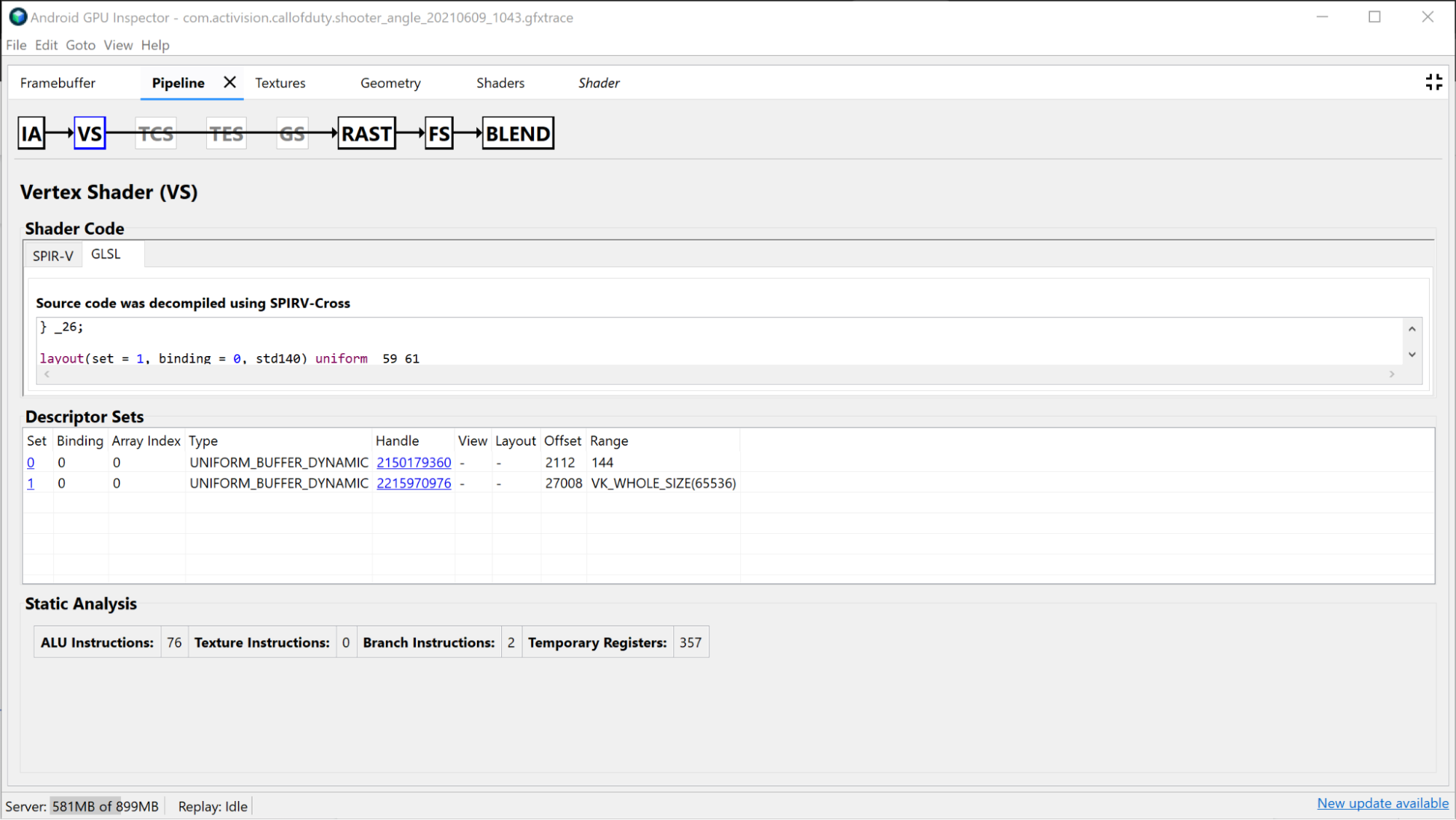
Task: Click the TCS pipeline stage icon
Action: [x=155, y=133]
